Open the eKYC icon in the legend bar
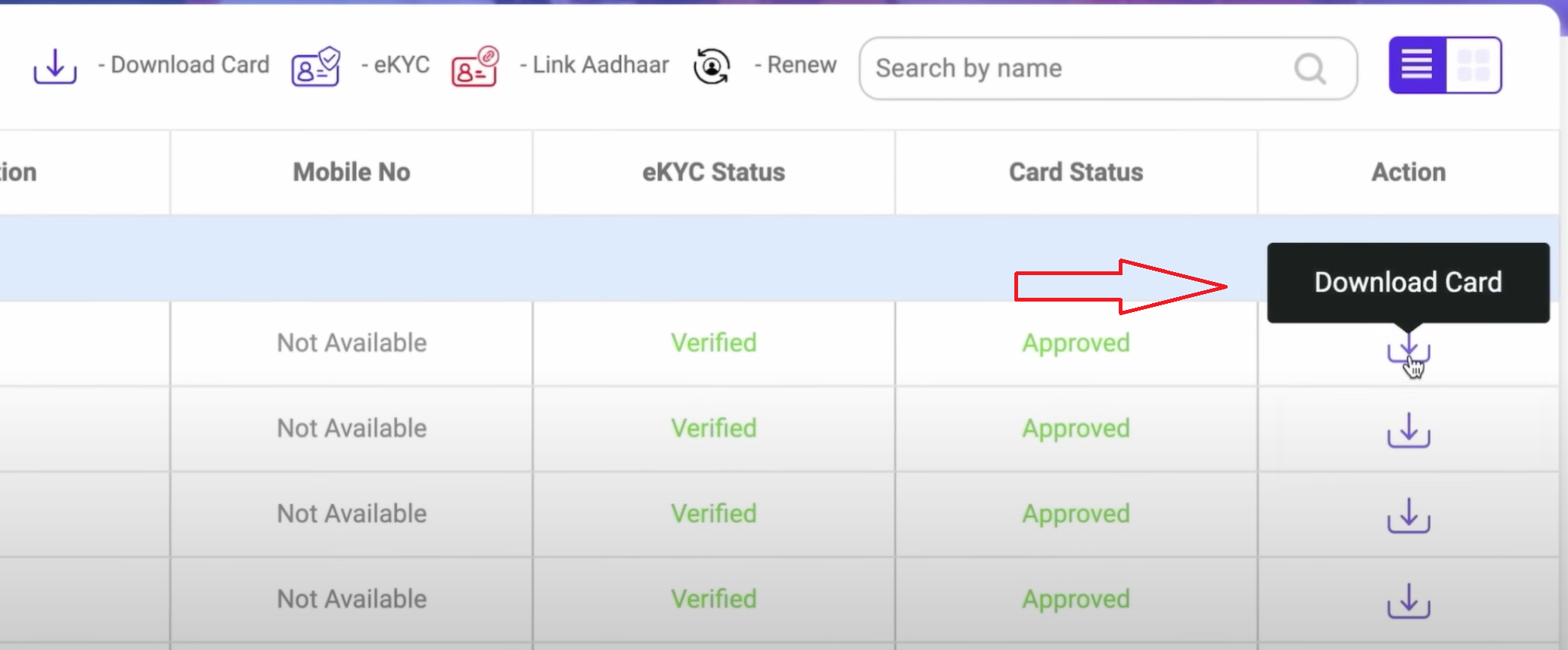 [315, 67]
